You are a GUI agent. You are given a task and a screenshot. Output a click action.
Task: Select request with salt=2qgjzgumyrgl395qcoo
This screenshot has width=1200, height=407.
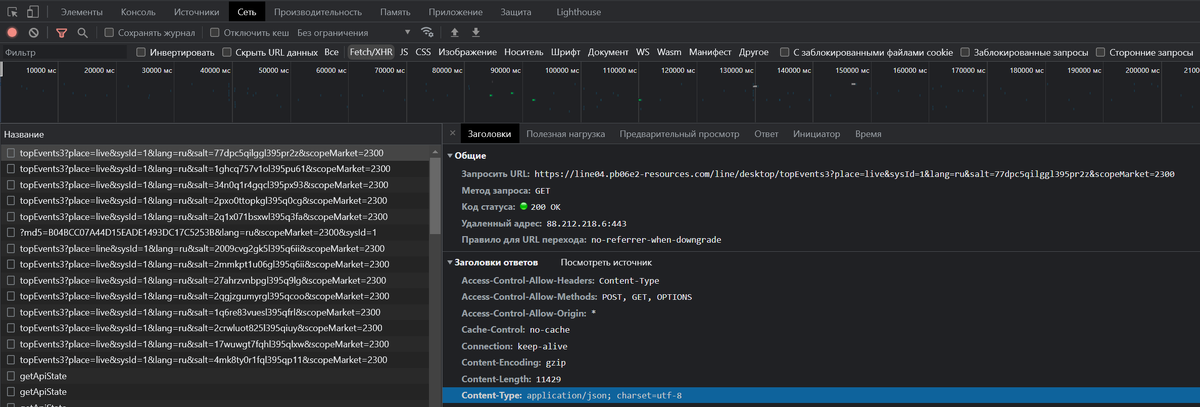(x=214, y=296)
